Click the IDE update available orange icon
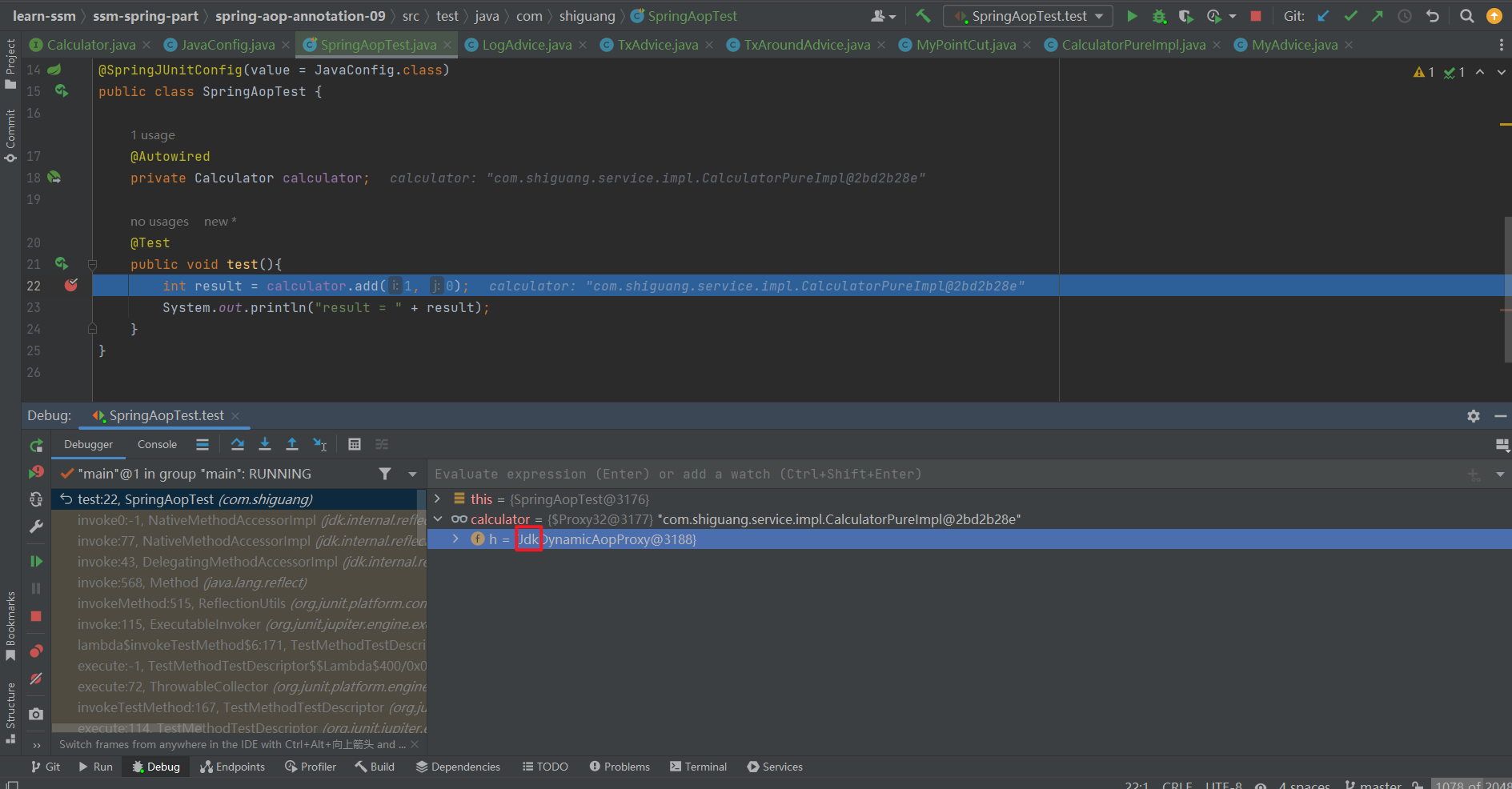 tap(1494, 16)
